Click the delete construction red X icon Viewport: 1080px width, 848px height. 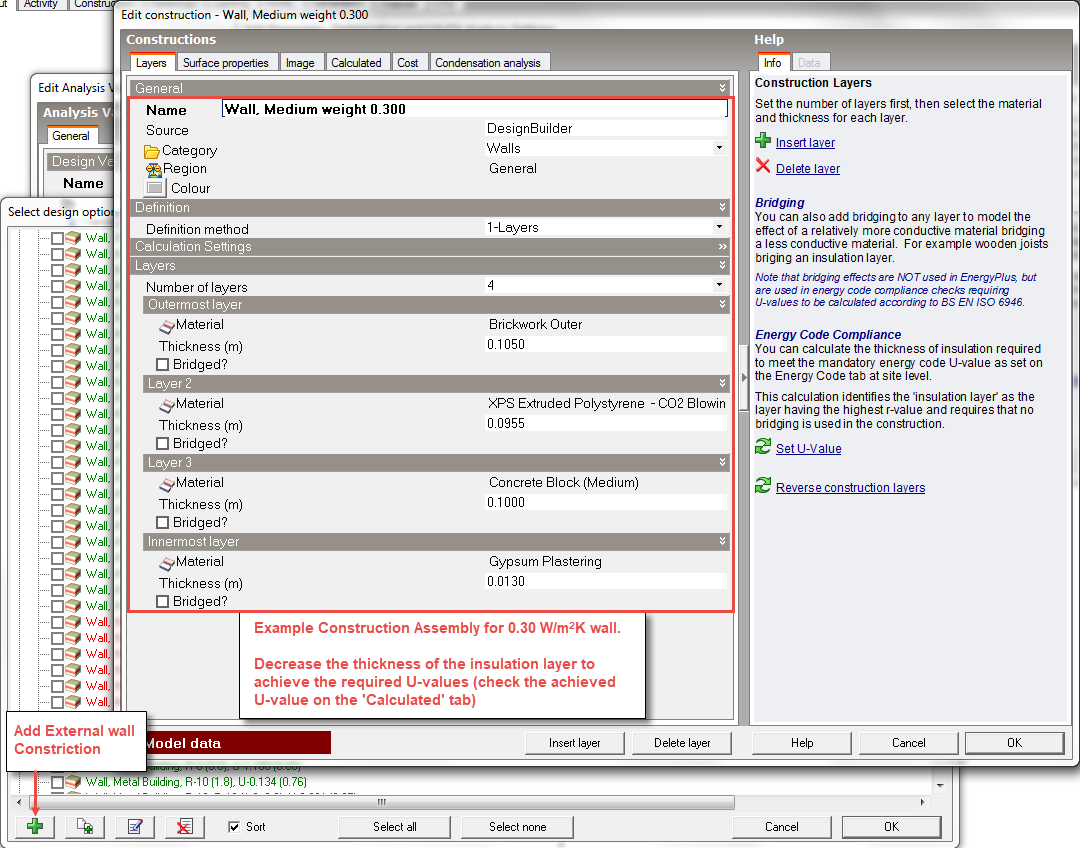184,827
